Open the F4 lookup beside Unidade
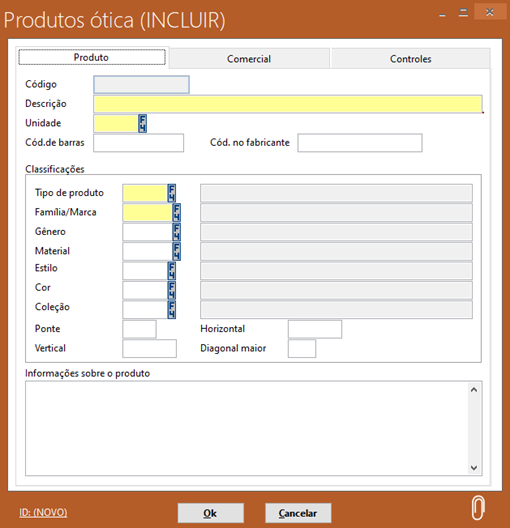This screenshot has height=528, width=510. [x=142, y=124]
